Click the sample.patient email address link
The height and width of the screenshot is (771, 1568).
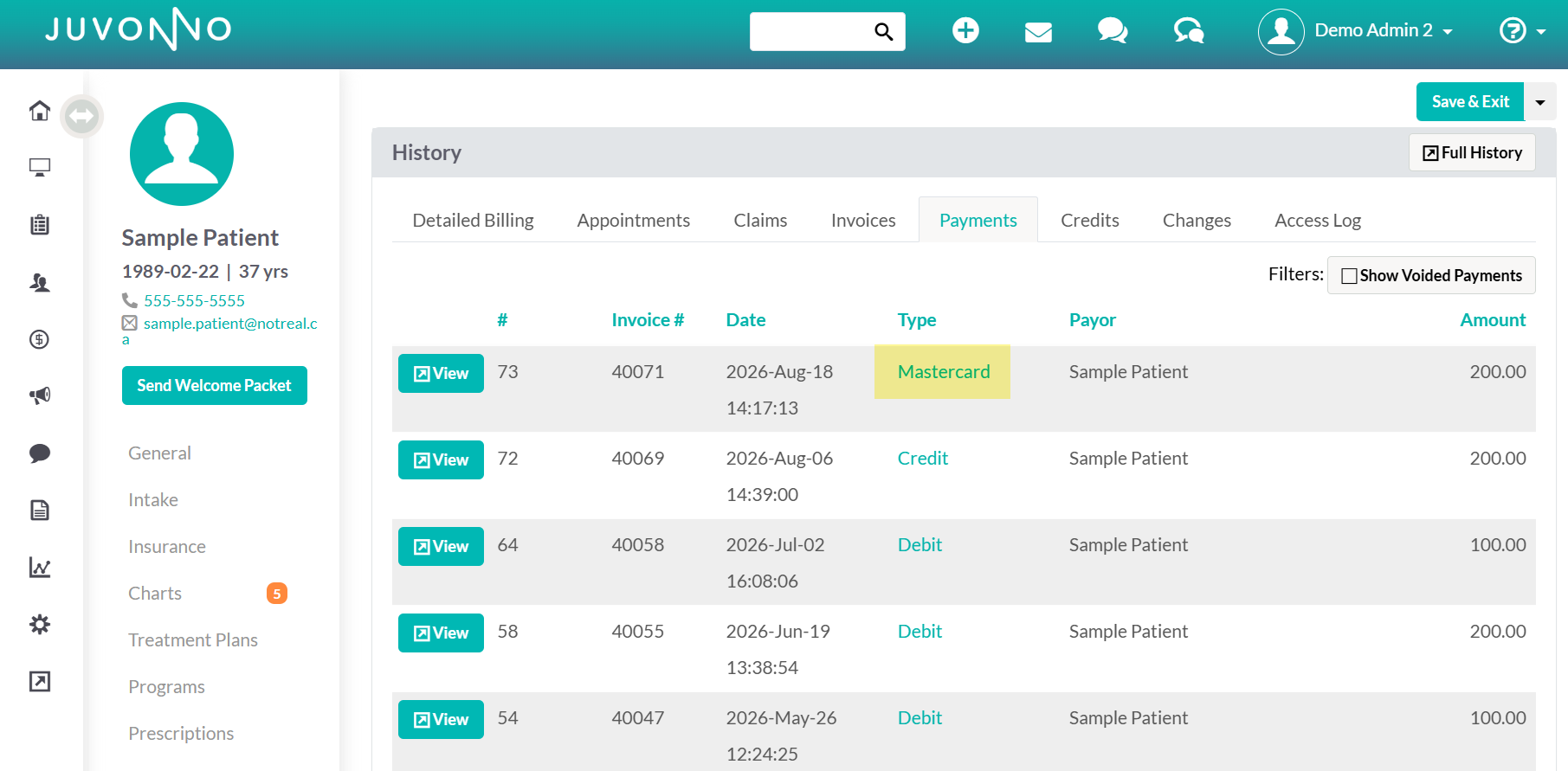[229, 323]
